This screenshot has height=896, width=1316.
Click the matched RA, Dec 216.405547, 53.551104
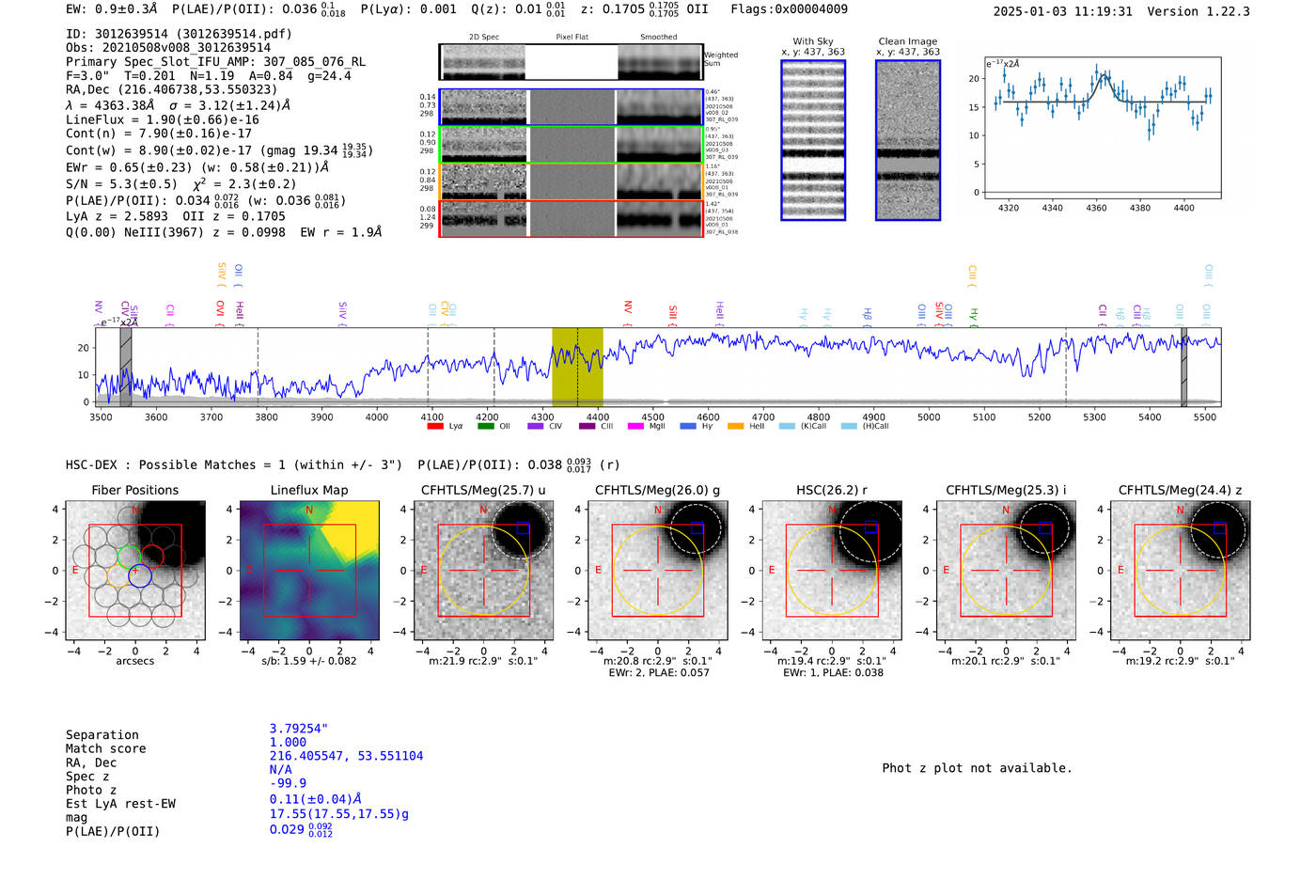[346, 756]
